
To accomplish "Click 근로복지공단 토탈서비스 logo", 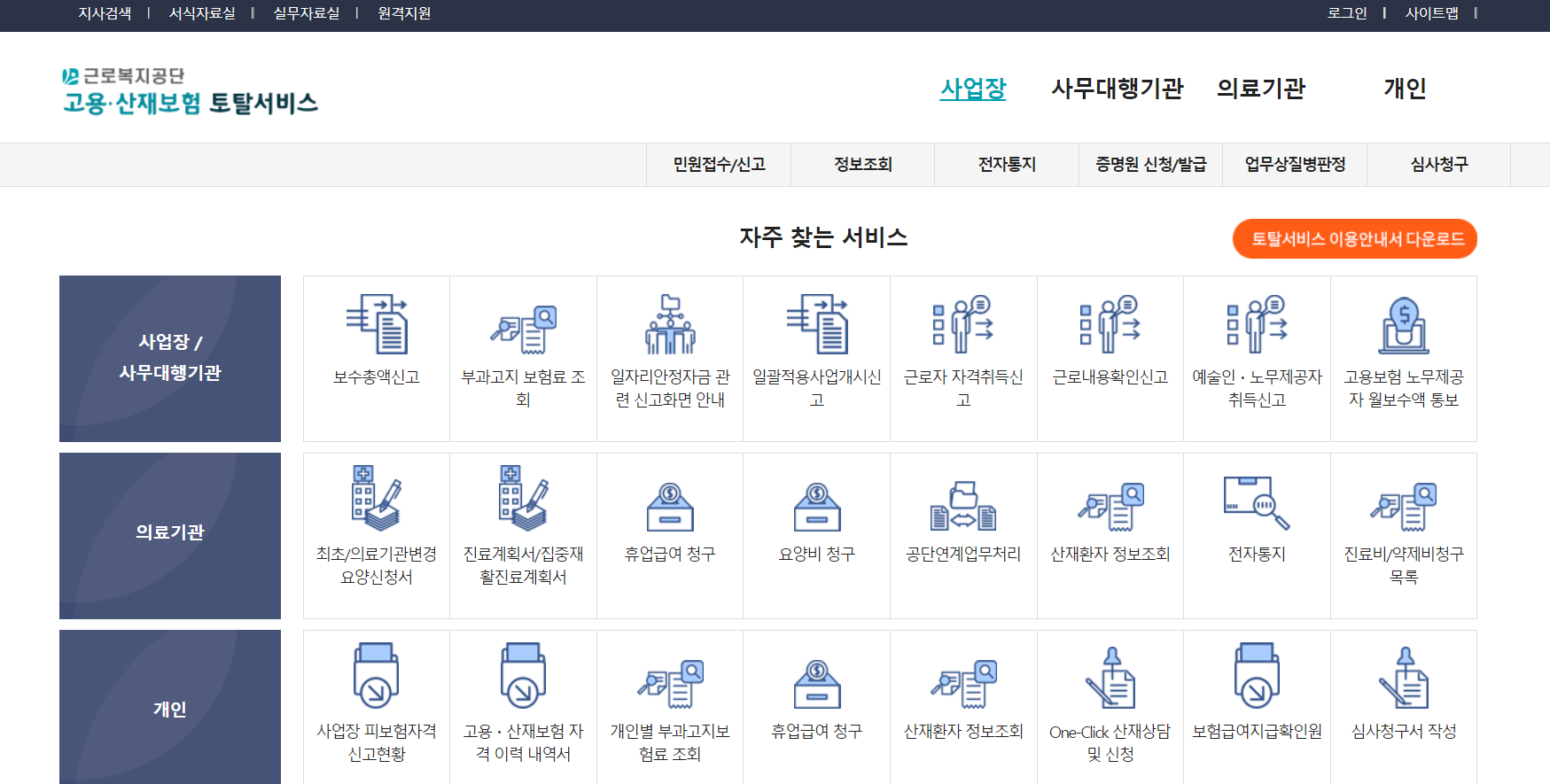I will coord(190,91).
